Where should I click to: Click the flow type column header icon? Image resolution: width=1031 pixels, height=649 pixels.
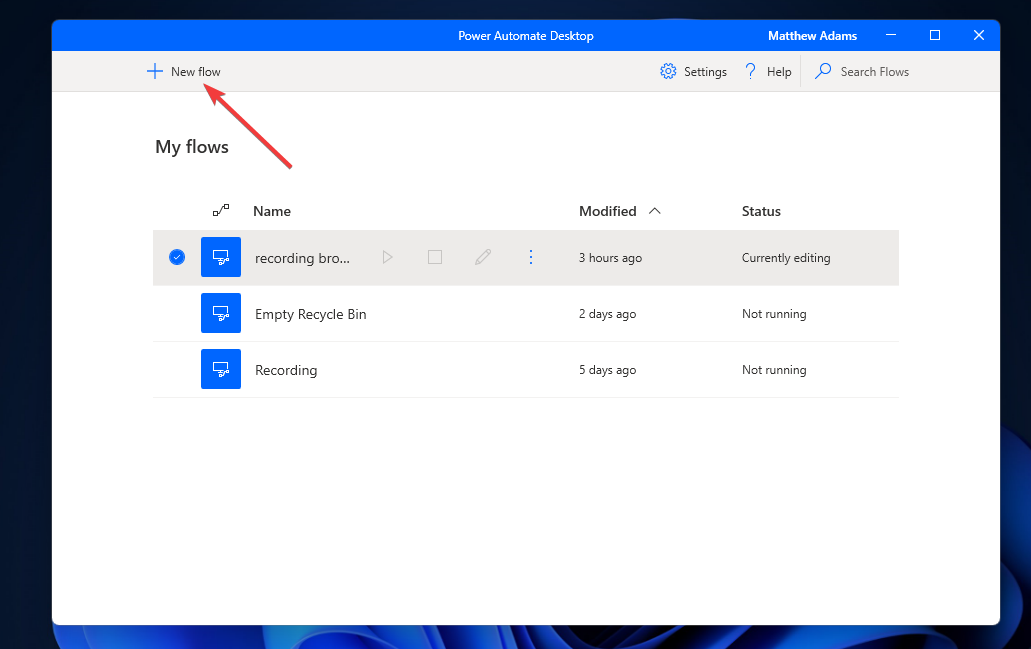221,210
